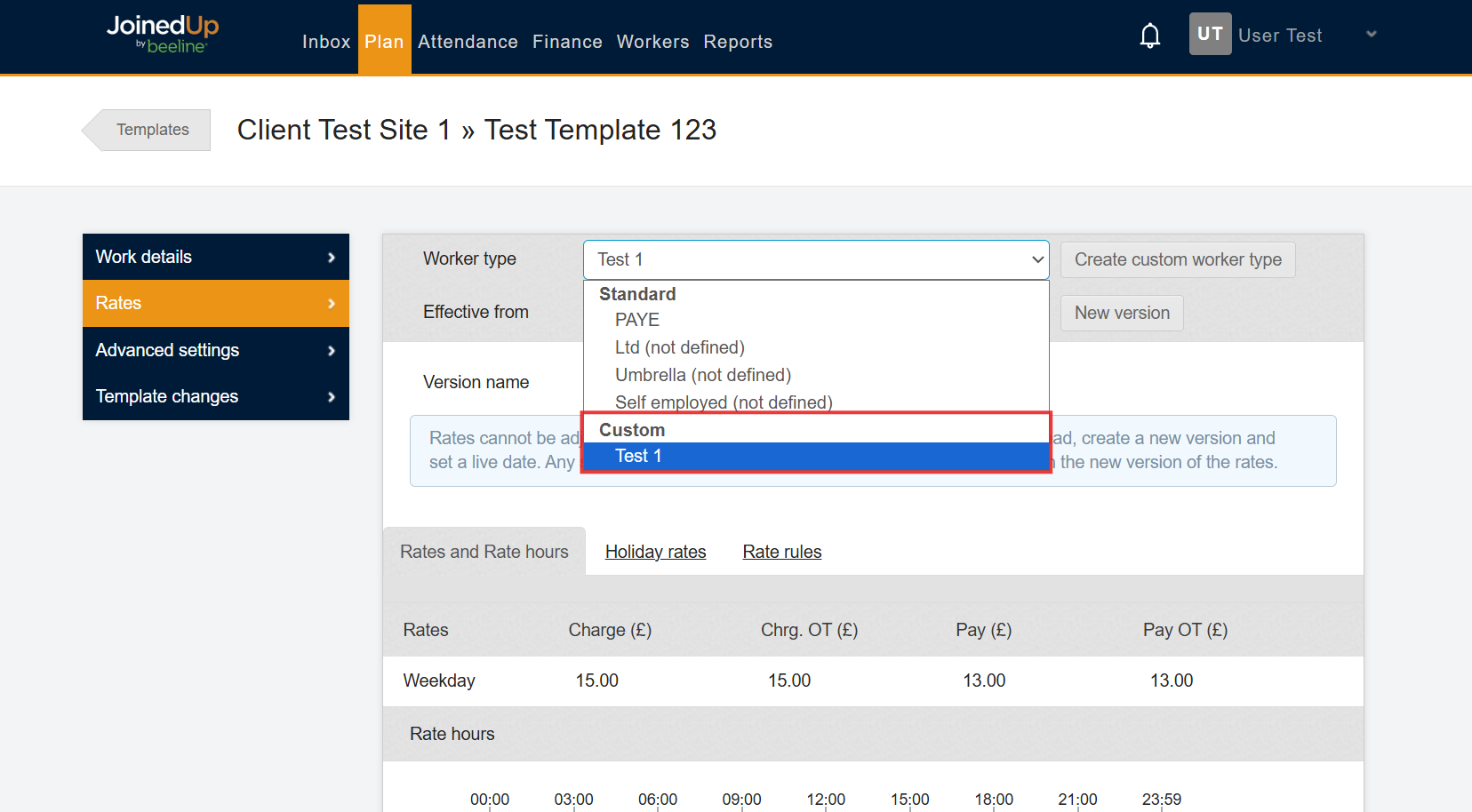
Task: Open the Reports menu
Action: click(x=738, y=42)
